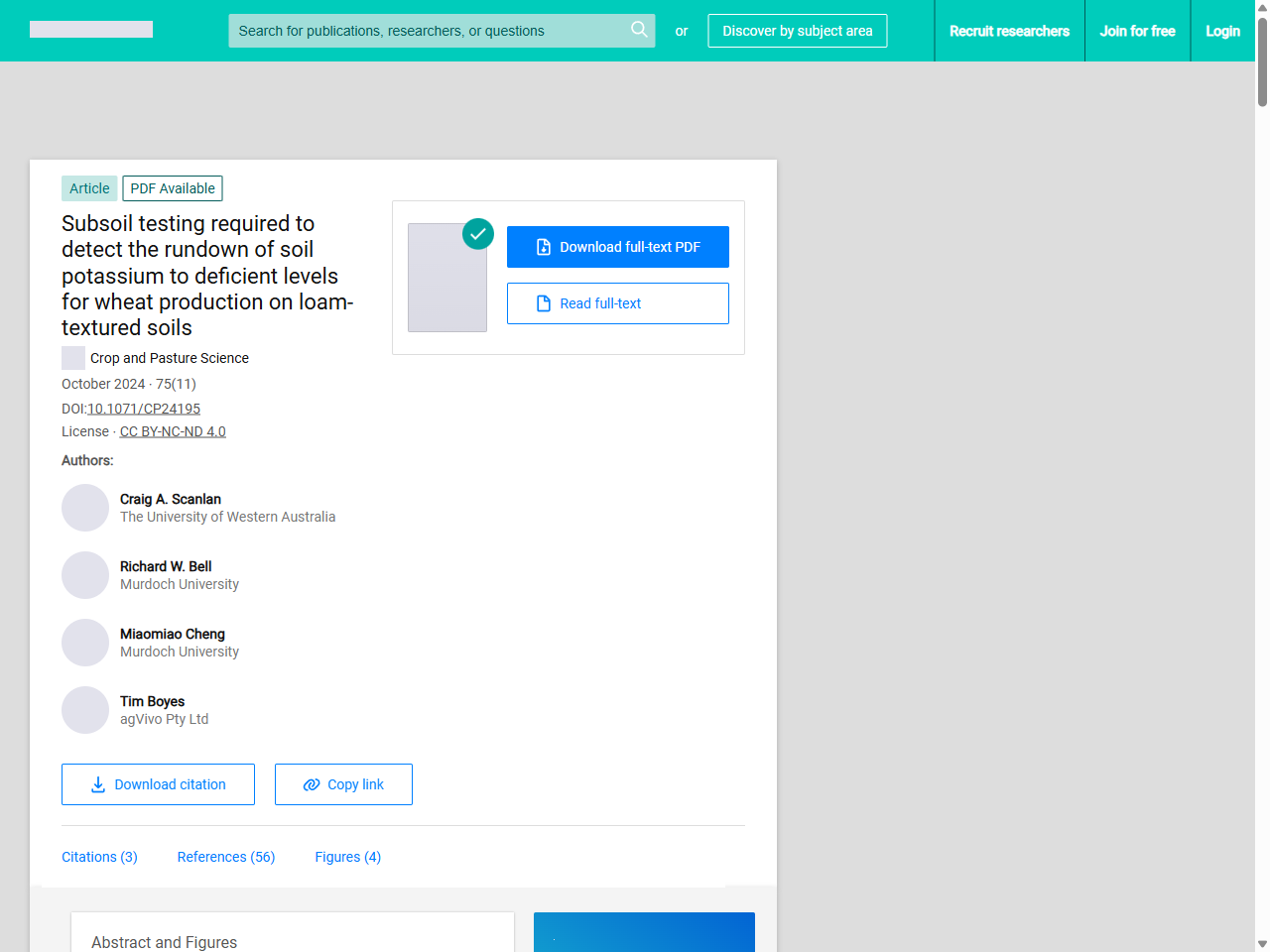1270x952 pixels.
Task: Click the site logo in the top bar
Action: point(90,29)
